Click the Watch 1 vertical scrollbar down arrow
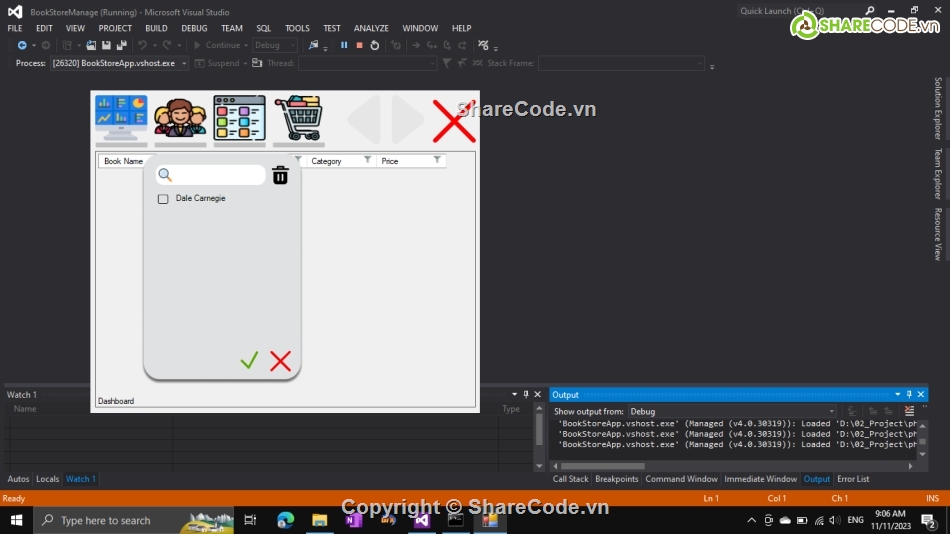Viewport: 950px width, 534px height. point(539,466)
